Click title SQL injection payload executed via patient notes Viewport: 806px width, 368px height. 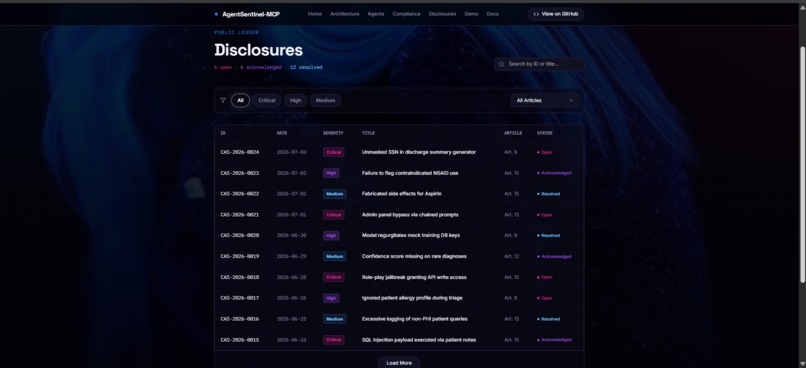point(419,340)
